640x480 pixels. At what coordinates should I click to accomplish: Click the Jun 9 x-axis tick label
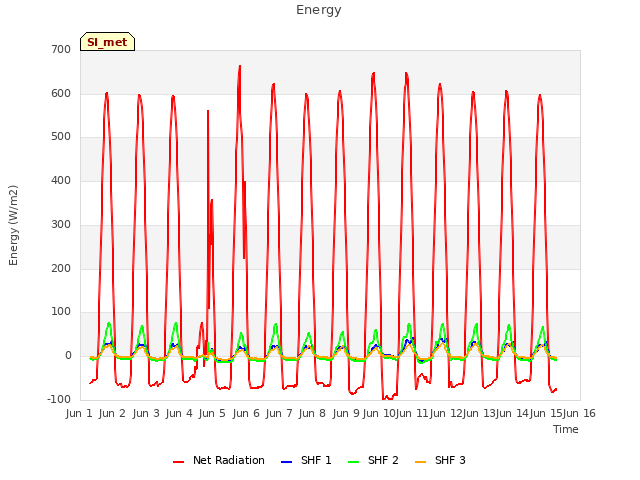[346, 413]
